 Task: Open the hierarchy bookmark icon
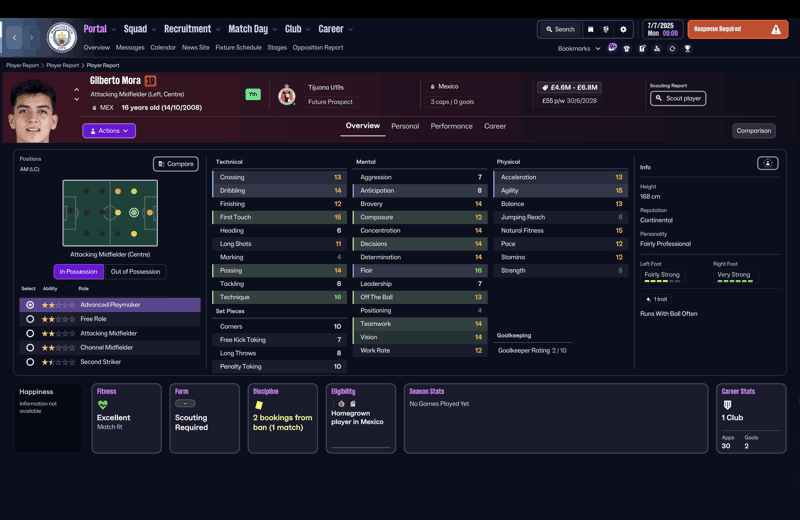pos(657,48)
